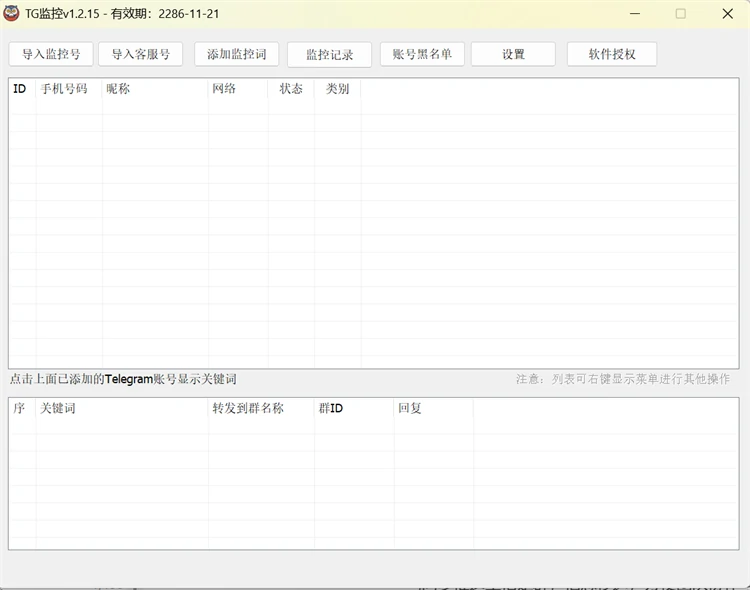Screen dimensions: 750x590
Task: Click the 转发到群名称 column header
Action: point(261,408)
